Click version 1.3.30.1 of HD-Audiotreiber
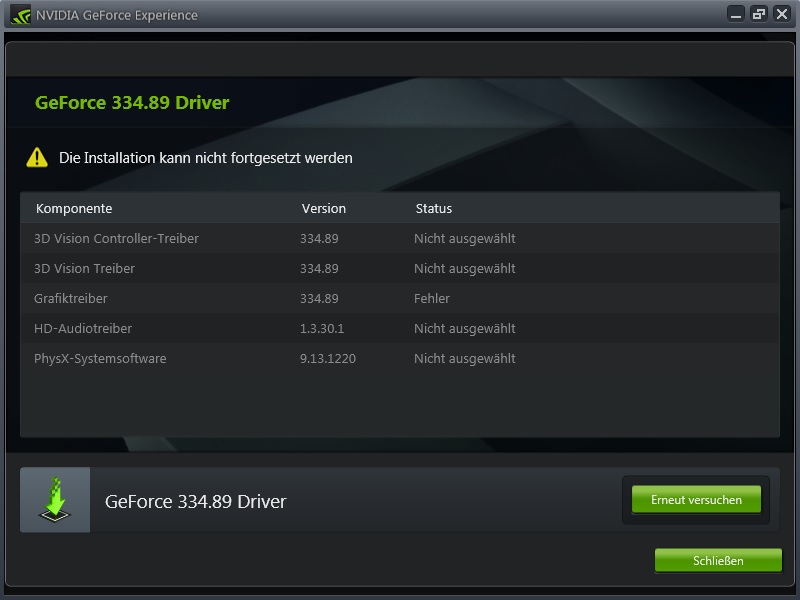Image resolution: width=800 pixels, height=600 pixels. [322, 329]
